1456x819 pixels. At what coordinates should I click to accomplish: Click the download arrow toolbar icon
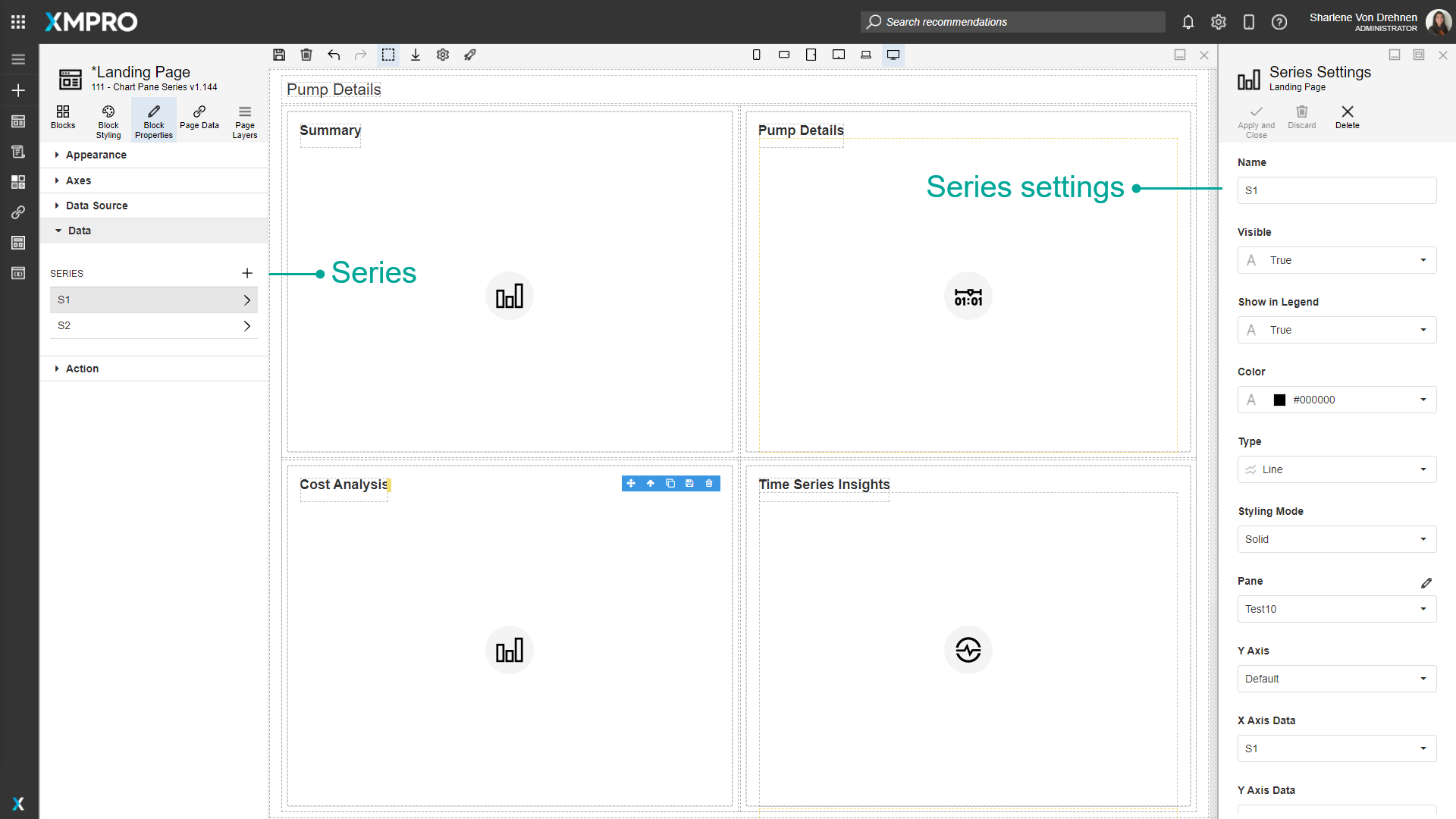pos(416,55)
